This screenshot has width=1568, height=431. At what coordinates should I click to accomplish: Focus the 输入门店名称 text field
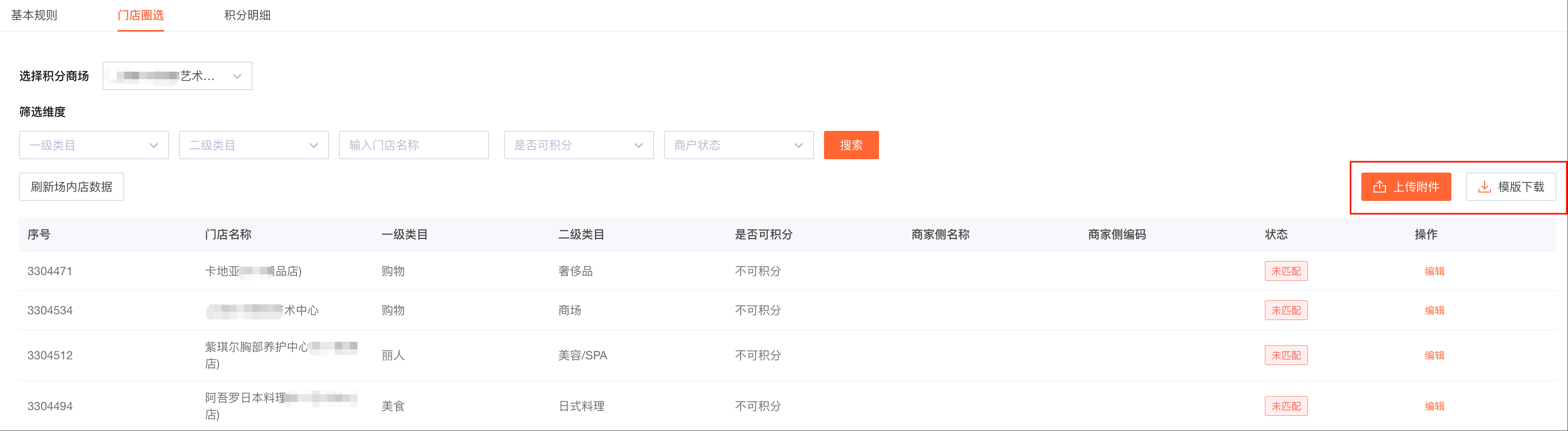pos(414,145)
